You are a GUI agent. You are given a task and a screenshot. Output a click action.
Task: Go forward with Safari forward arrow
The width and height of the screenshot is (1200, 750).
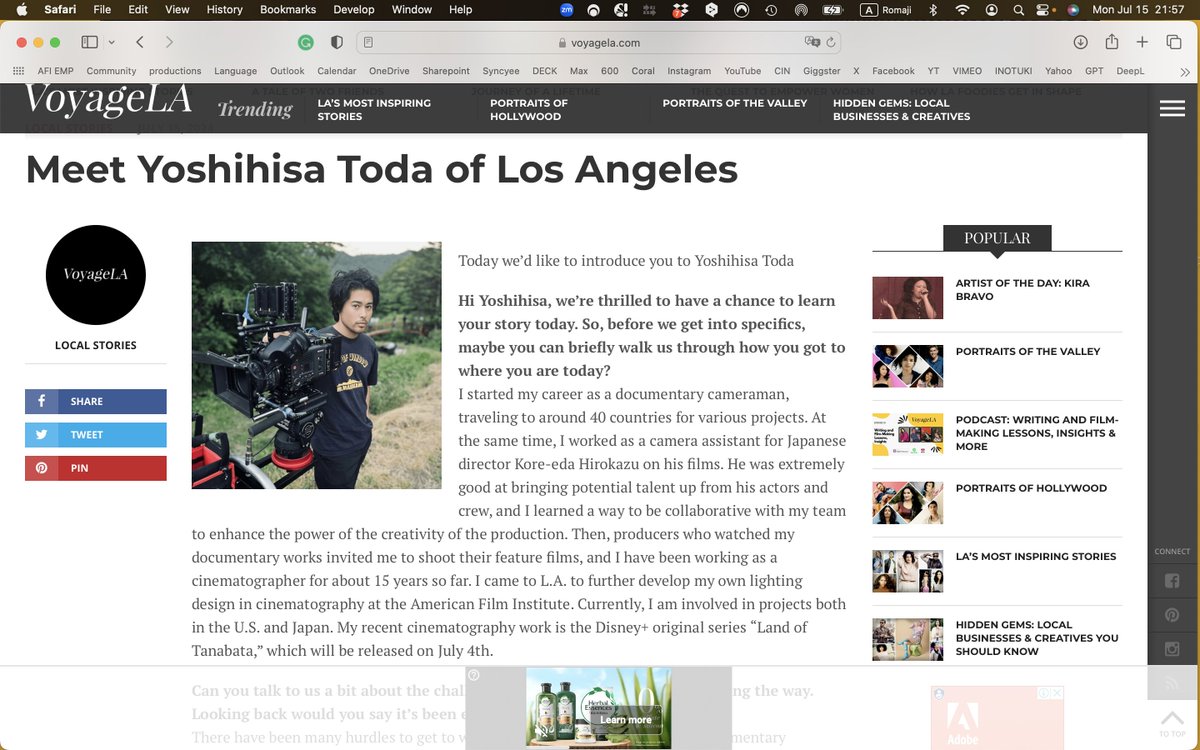coord(169,42)
